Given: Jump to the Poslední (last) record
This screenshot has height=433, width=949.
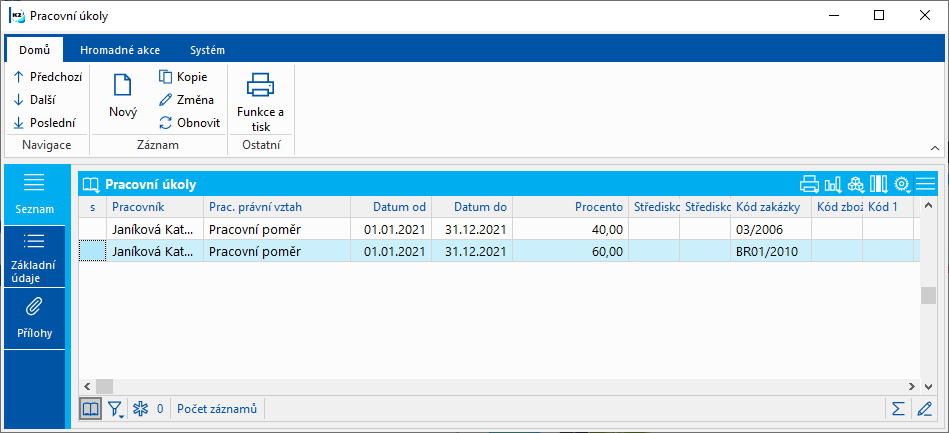Looking at the screenshot, I should coord(45,123).
